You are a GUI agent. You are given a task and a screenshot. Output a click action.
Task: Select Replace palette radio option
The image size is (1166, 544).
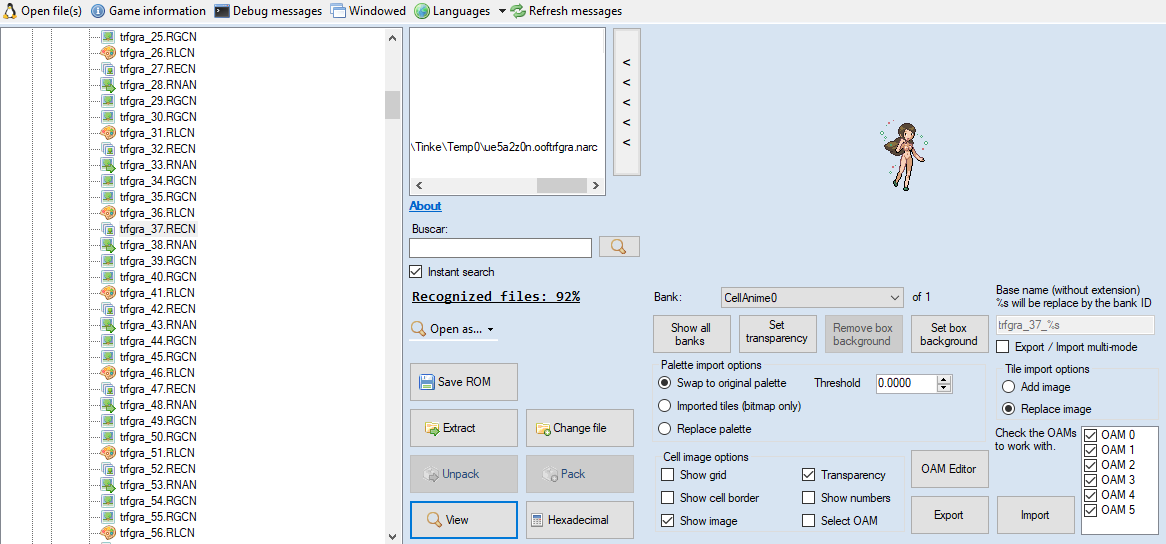[x=665, y=428]
